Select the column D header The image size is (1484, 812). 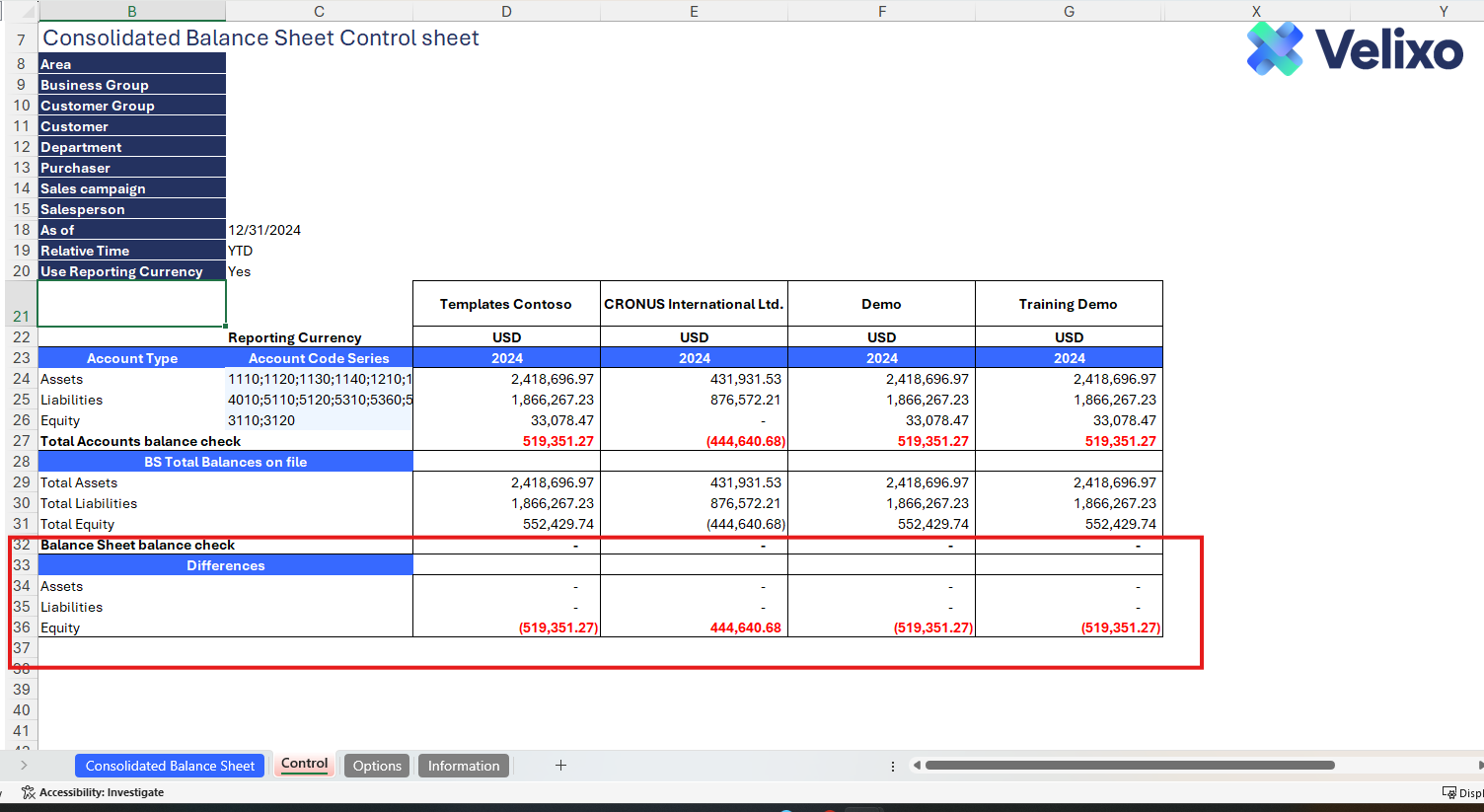(506, 11)
